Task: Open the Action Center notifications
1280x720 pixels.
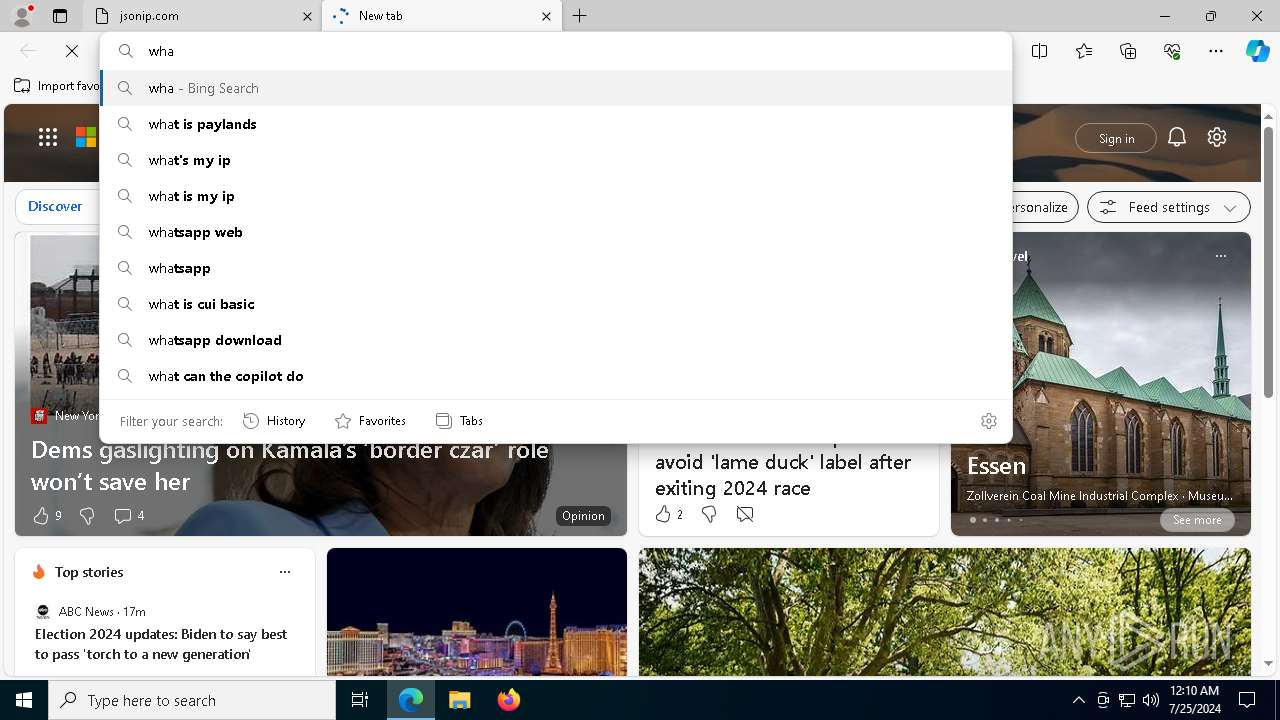Action: pyautogui.click(x=1247, y=700)
